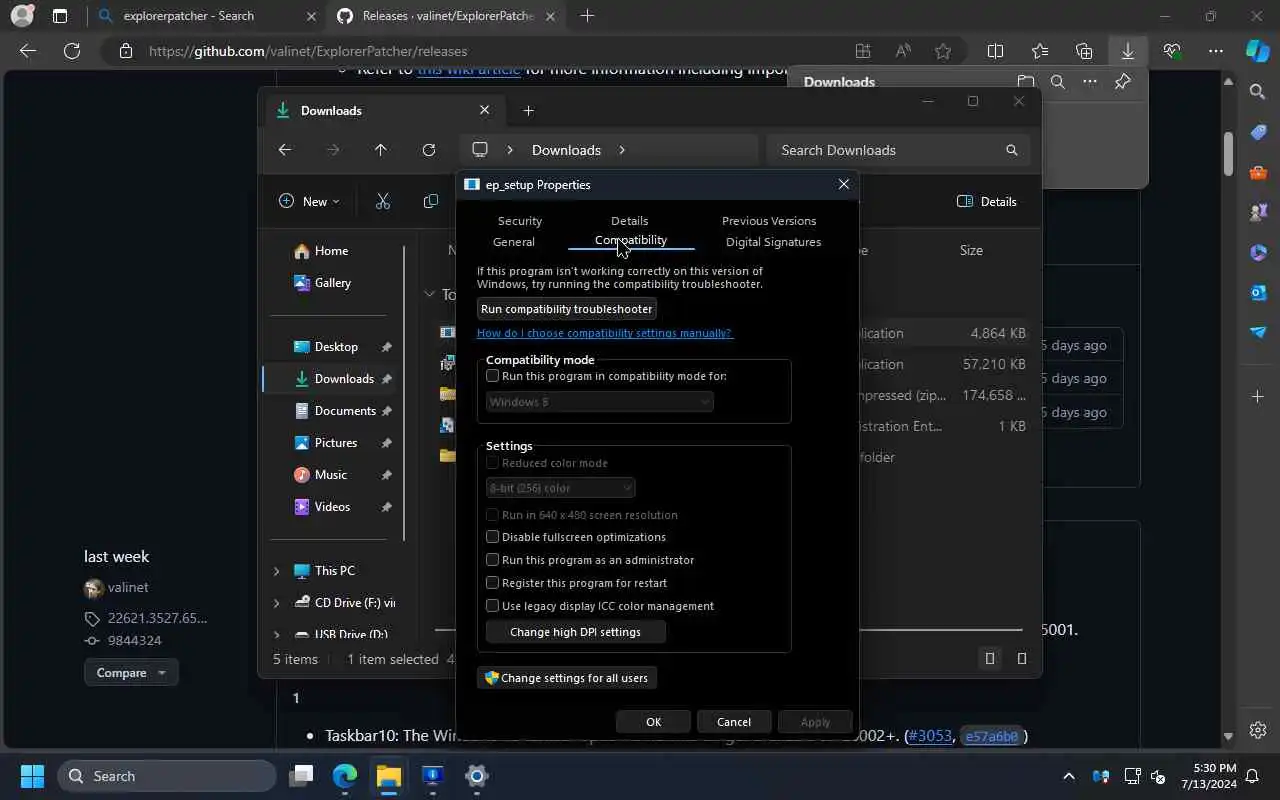Confirm properties with OK button
Image resolution: width=1280 pixels, height=800 pixels.
653,722
